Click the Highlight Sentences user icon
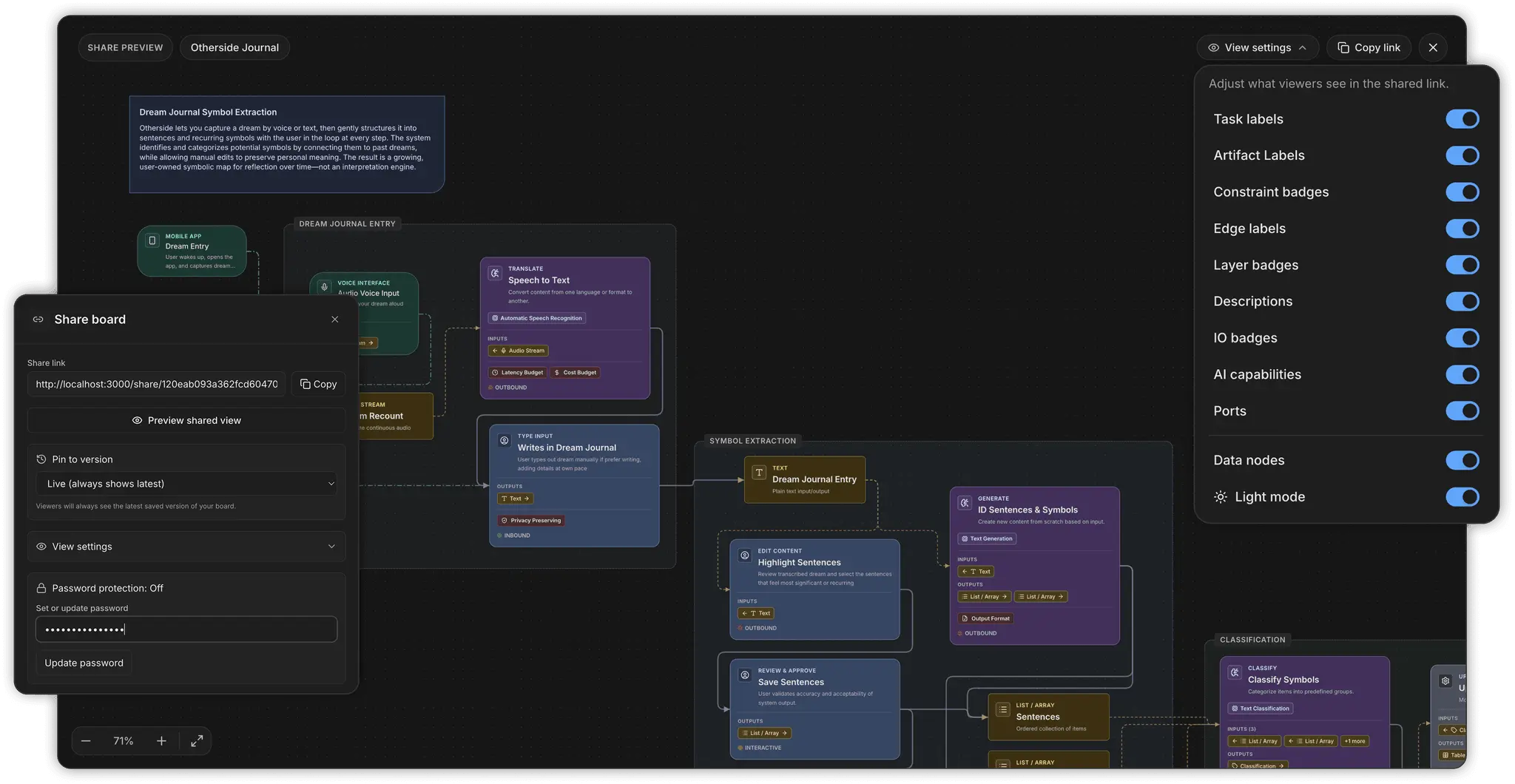The width and height of the screenshot is (1515, 784). 745,555
